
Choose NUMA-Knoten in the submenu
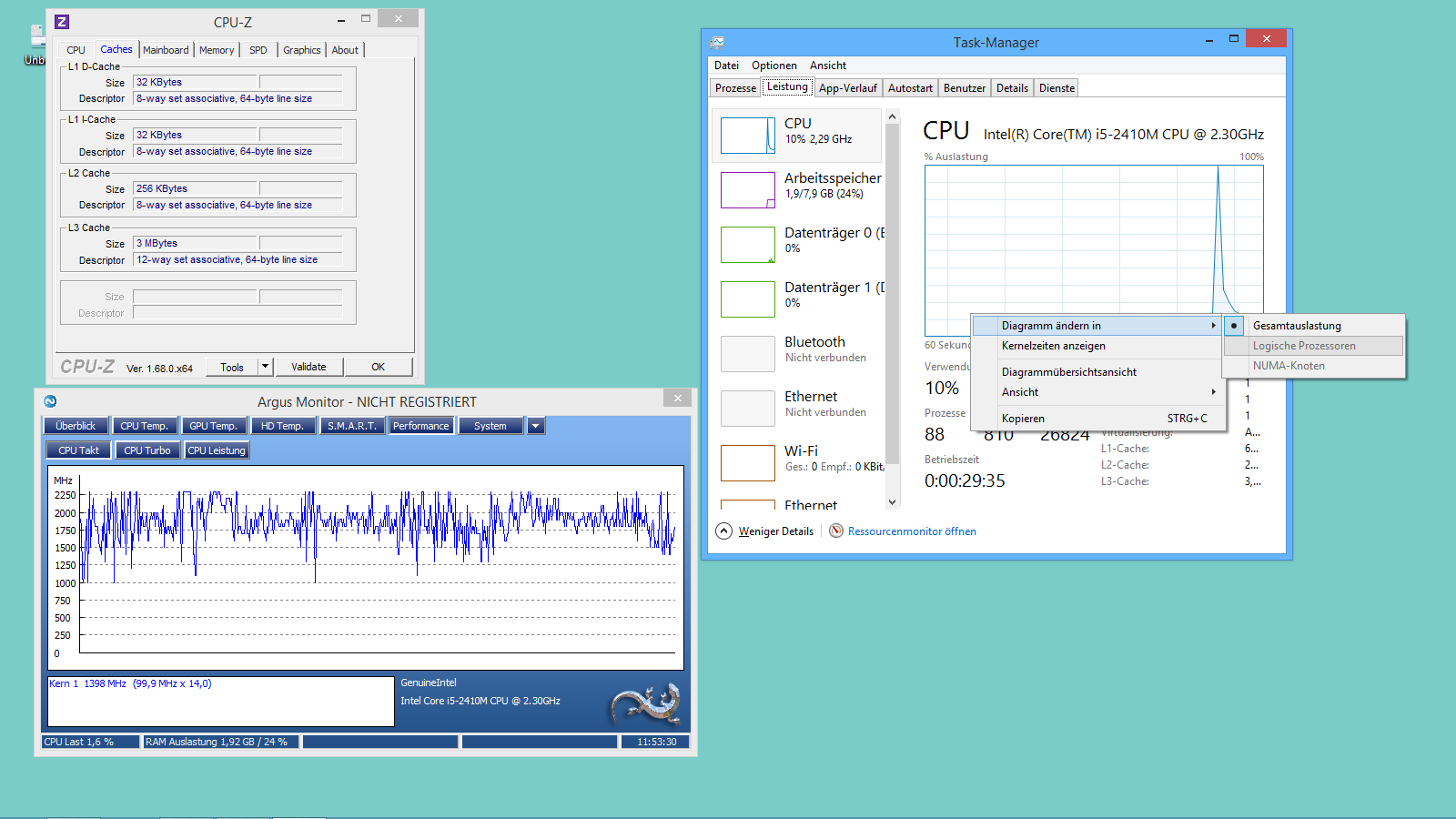tap(1313, 366)
